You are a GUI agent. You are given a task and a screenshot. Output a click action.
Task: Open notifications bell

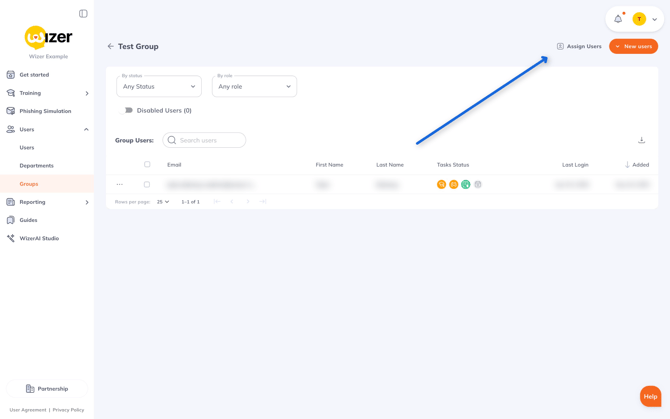point(618,19)
